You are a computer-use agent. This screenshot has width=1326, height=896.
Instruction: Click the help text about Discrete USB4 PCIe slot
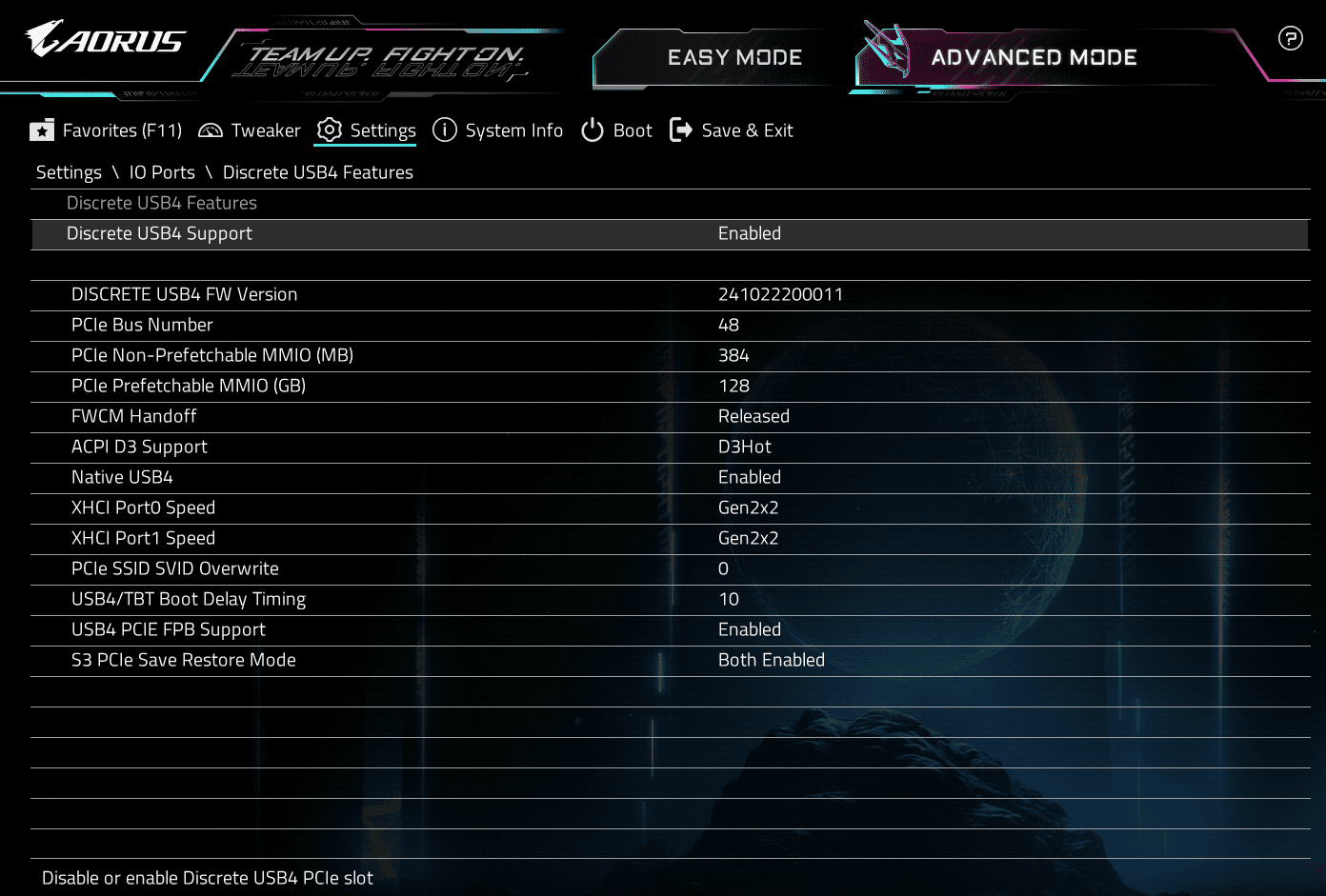click(x=208, y=878)
